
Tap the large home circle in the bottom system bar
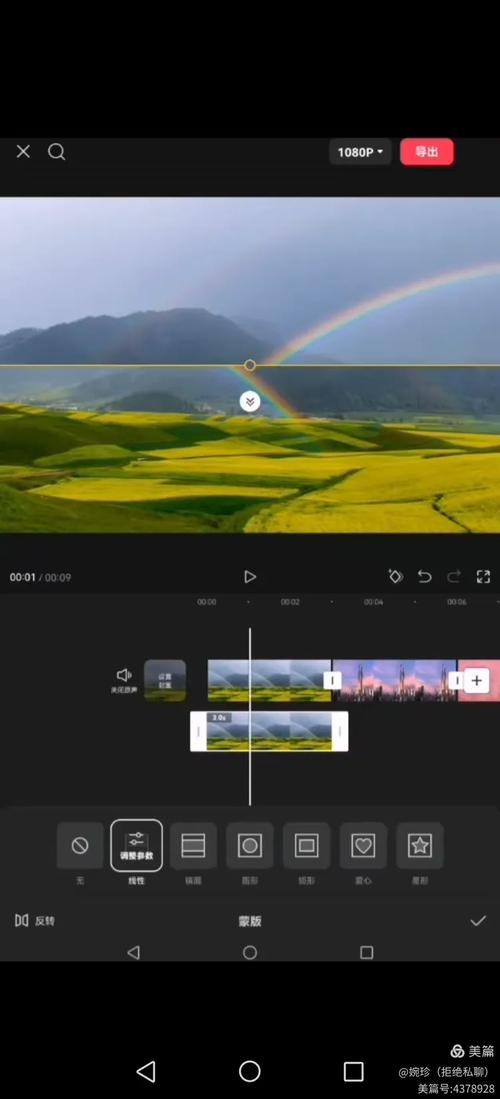point(250,1071)
